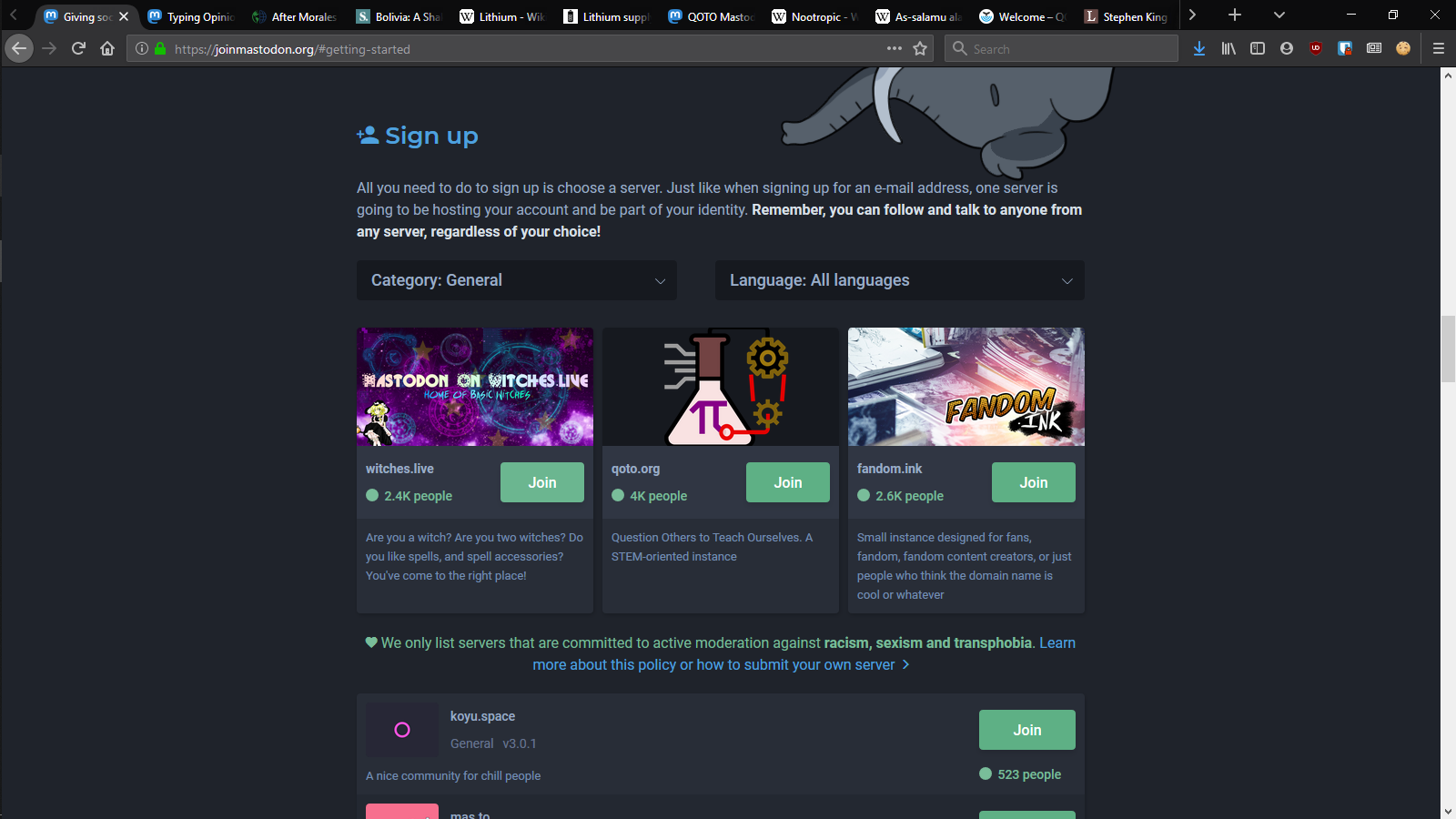
Task: Click the page vertical scrollbar thumb
Action: [1448, 349]
